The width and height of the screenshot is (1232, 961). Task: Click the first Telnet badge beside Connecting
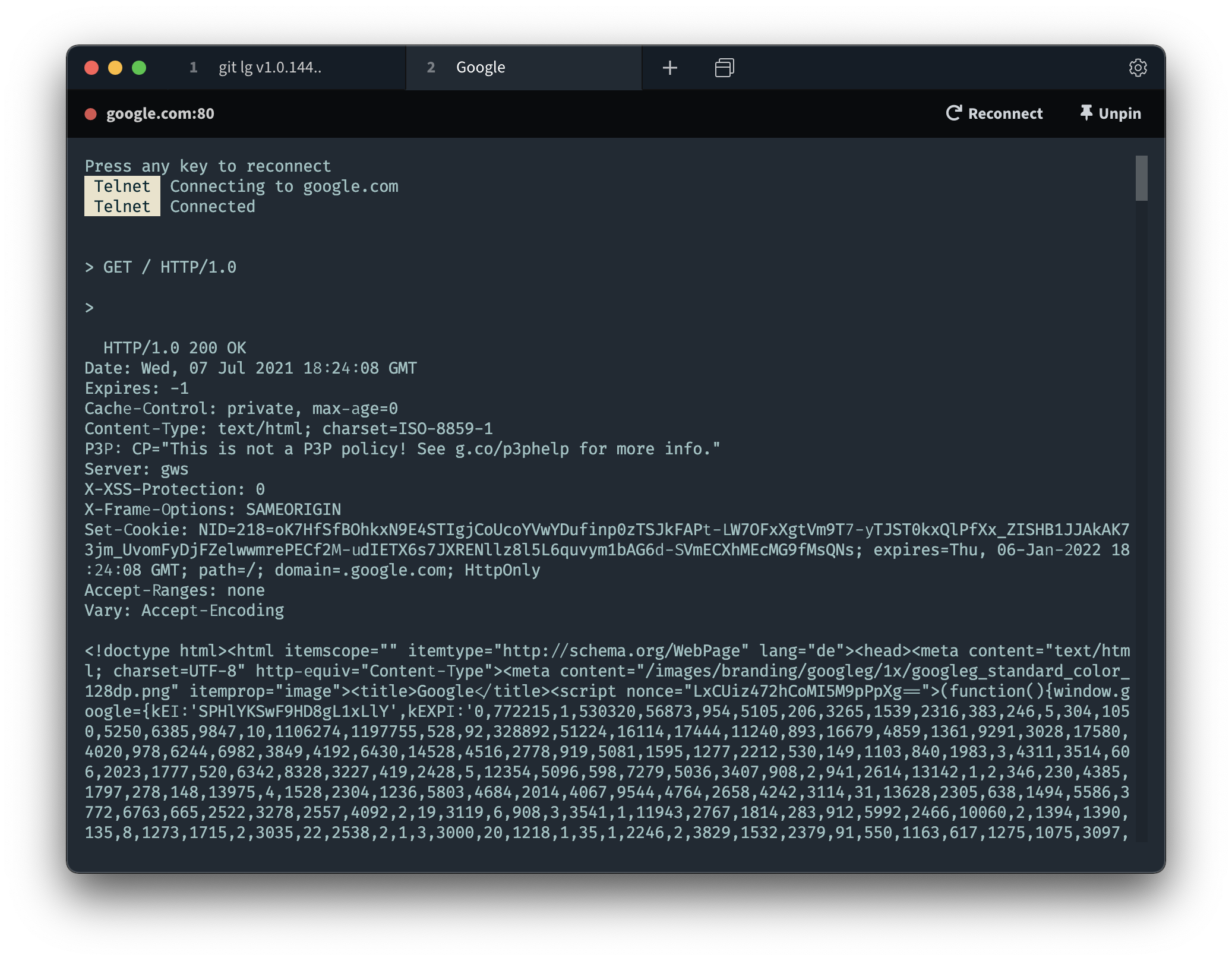pyautogui.click(x=122, y=186)
